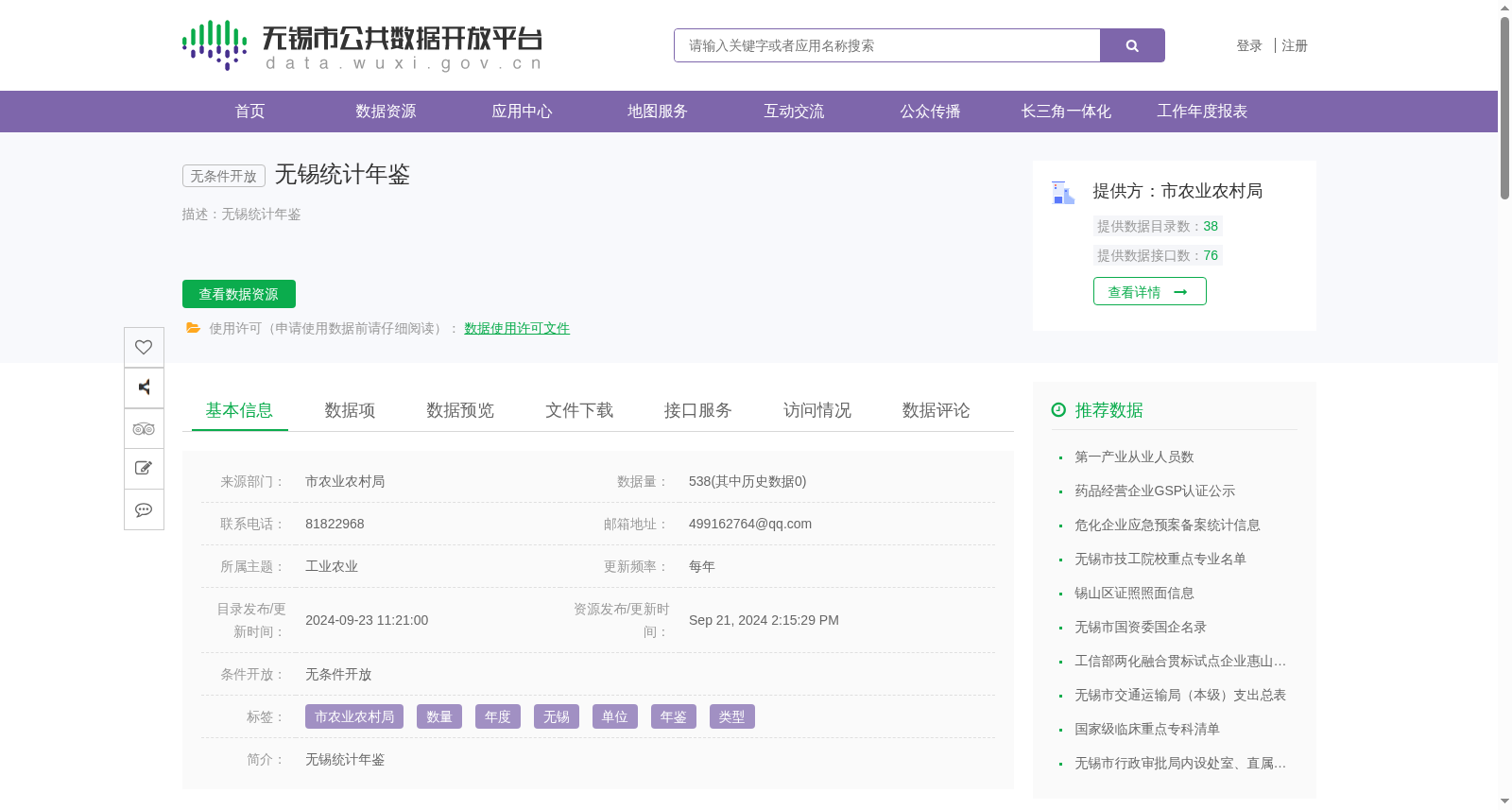Click the 无条件开放 badge beside the title
Viewport: 1512px width, 810px height.
[224, 176]
